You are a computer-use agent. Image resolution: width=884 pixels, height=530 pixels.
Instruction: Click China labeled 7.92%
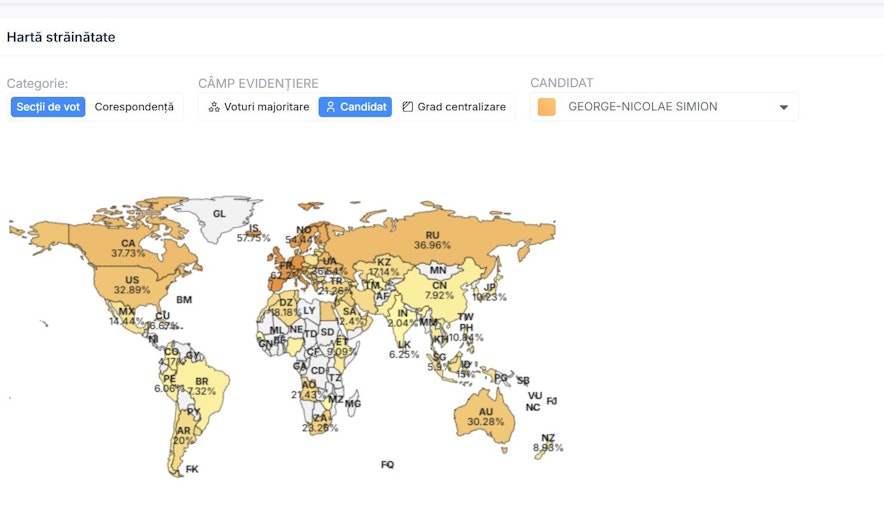point(439,290)
